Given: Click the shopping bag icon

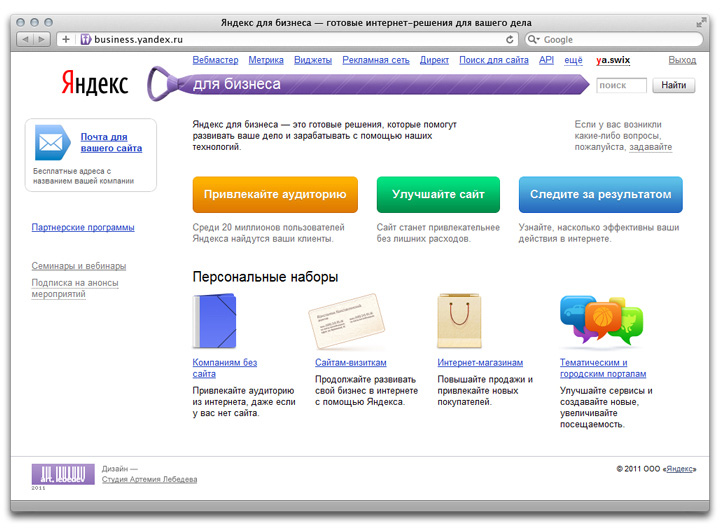Looking at the screenshot, I should click(x=460, y=321).
